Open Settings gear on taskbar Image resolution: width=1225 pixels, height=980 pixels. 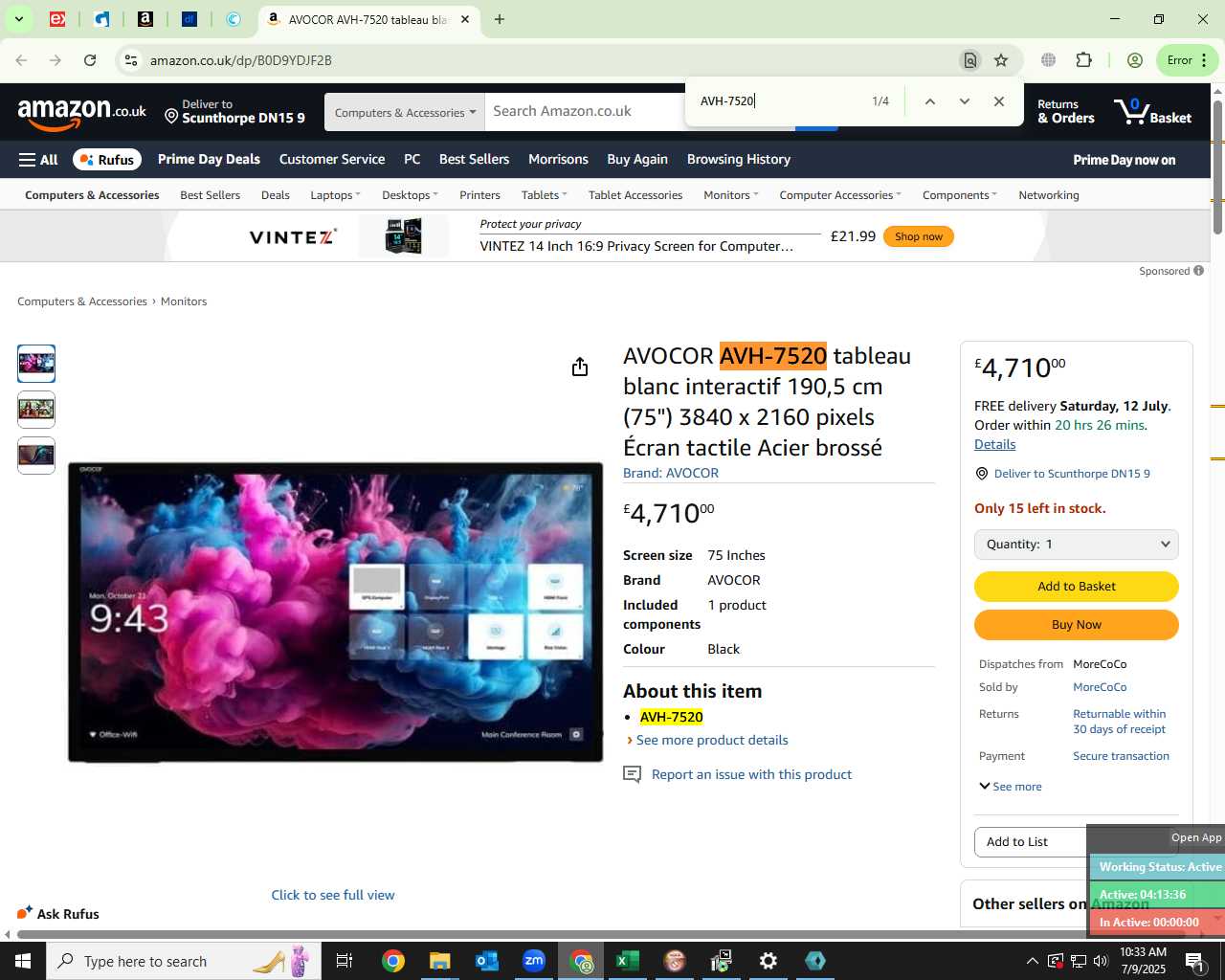pyautogui.click(x=768, y=961)
